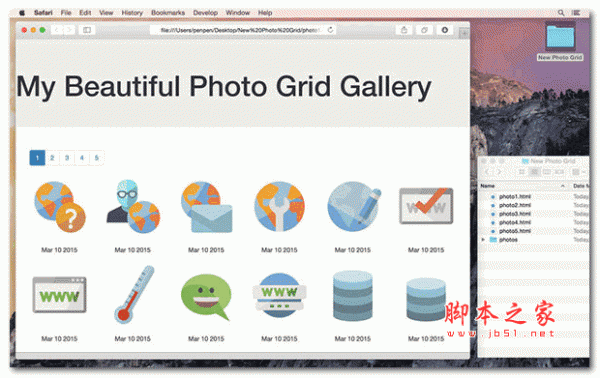Show all tabs in Safari
Screen dimensions: 600x378
click(x=424, y=30)
